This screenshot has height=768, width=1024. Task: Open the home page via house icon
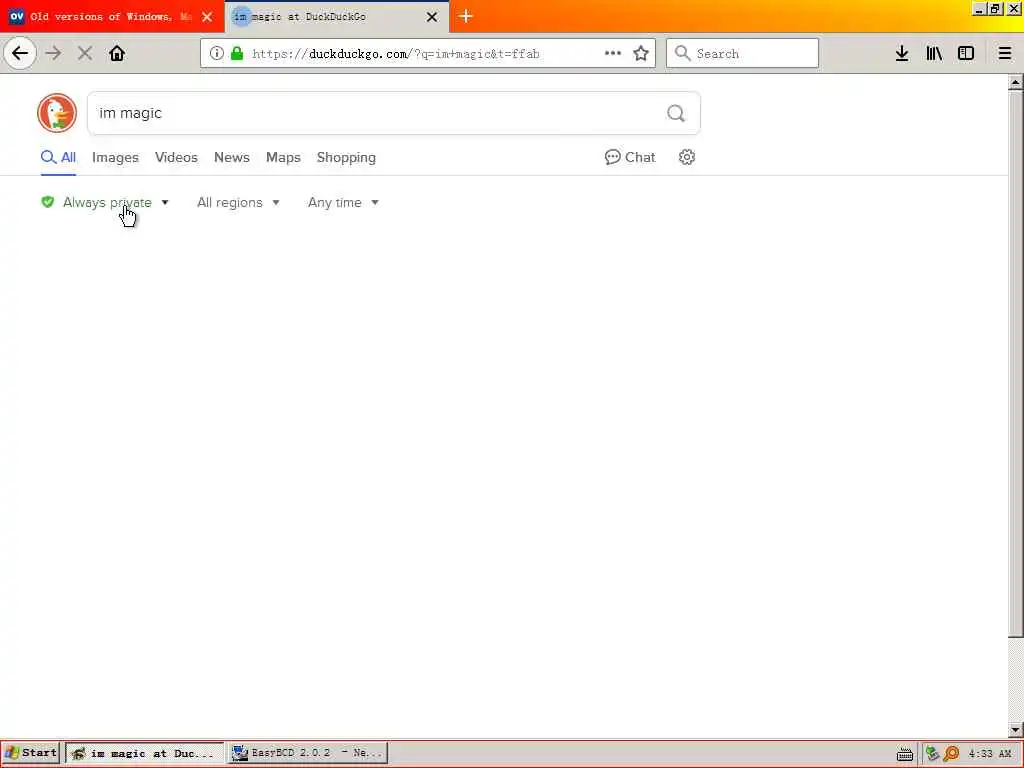tap(117, 53)
